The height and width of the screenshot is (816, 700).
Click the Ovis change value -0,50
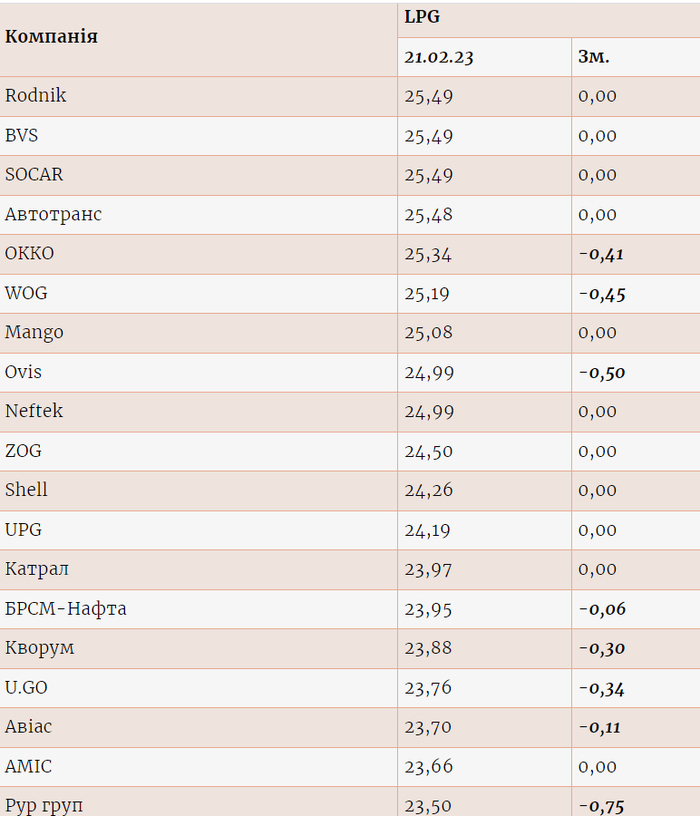click(x=602, y=372)
